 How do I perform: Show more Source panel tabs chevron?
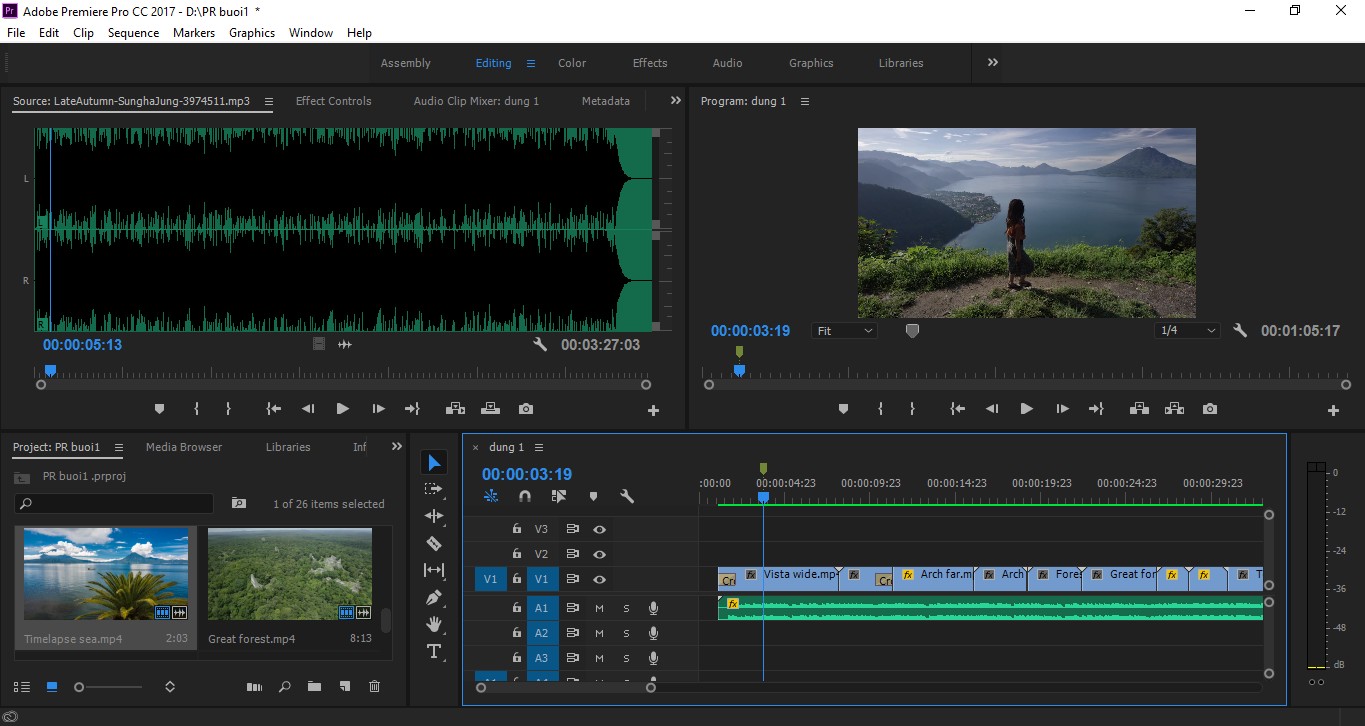[x=675, y=101]
